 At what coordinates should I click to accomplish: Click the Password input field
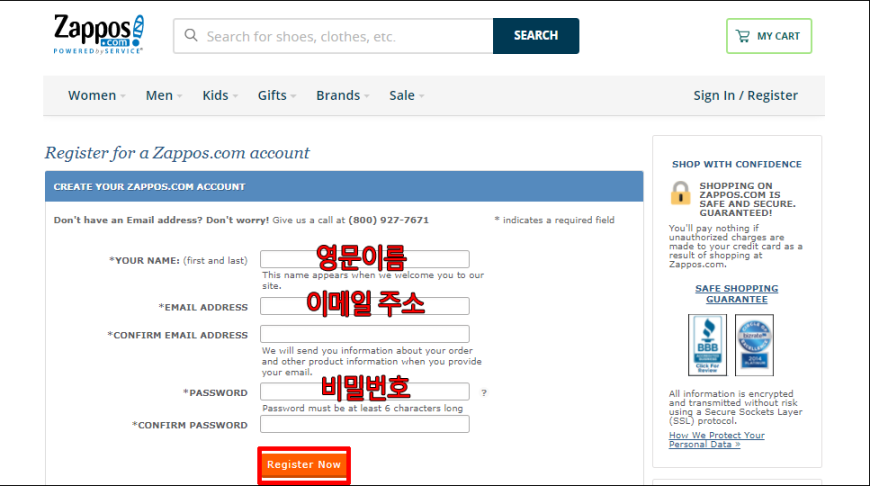pos(365,392)
